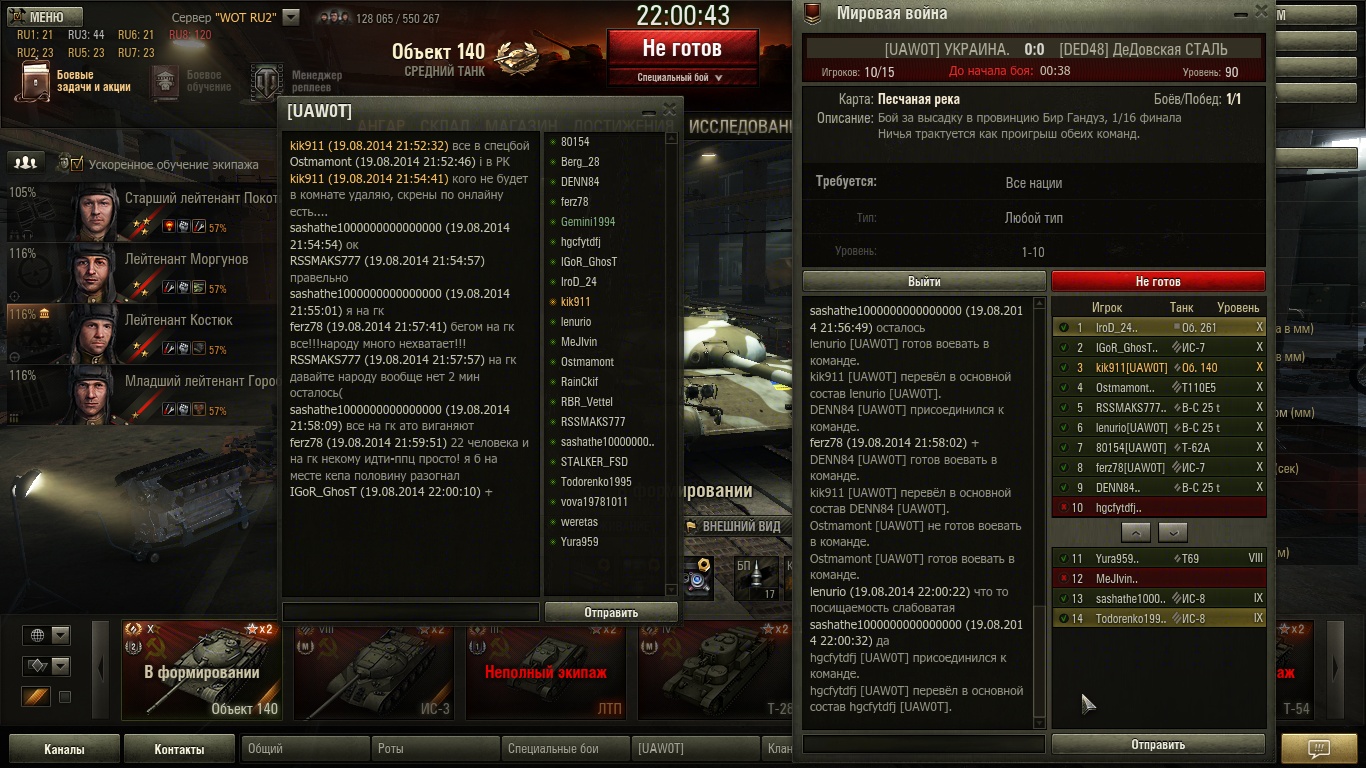Open the Боевые задачи и акции briefcase icon
This screenshot has width=1366, height=768.
[34, 81]
